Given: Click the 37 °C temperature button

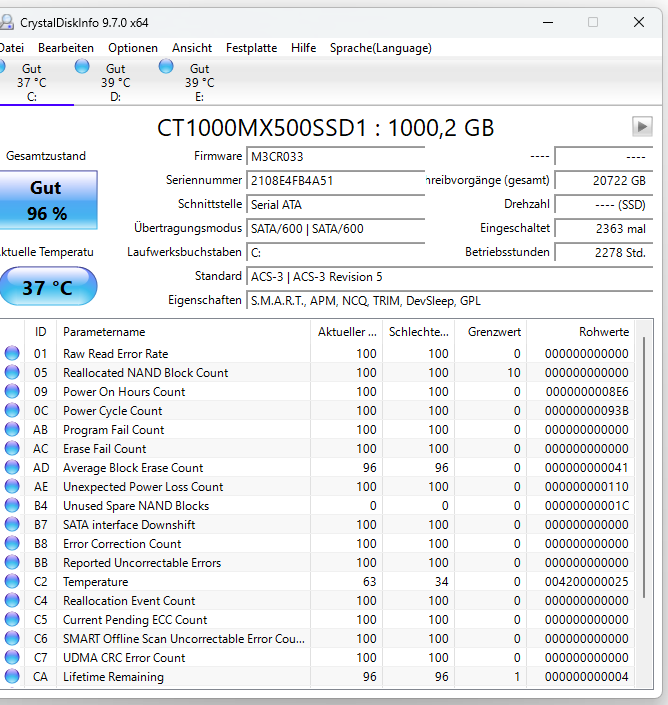Looking at the screenshot, I should point(48,287).
